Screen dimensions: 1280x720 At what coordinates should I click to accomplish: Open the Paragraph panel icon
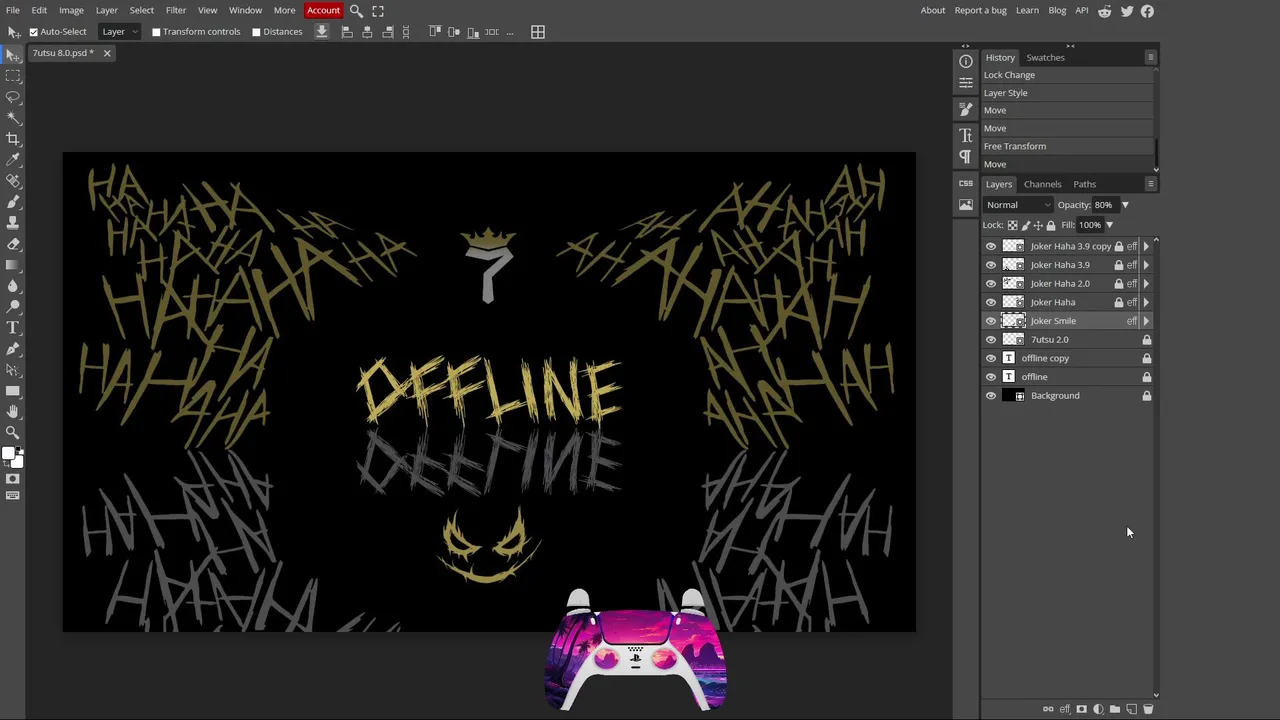click(966, 157)
